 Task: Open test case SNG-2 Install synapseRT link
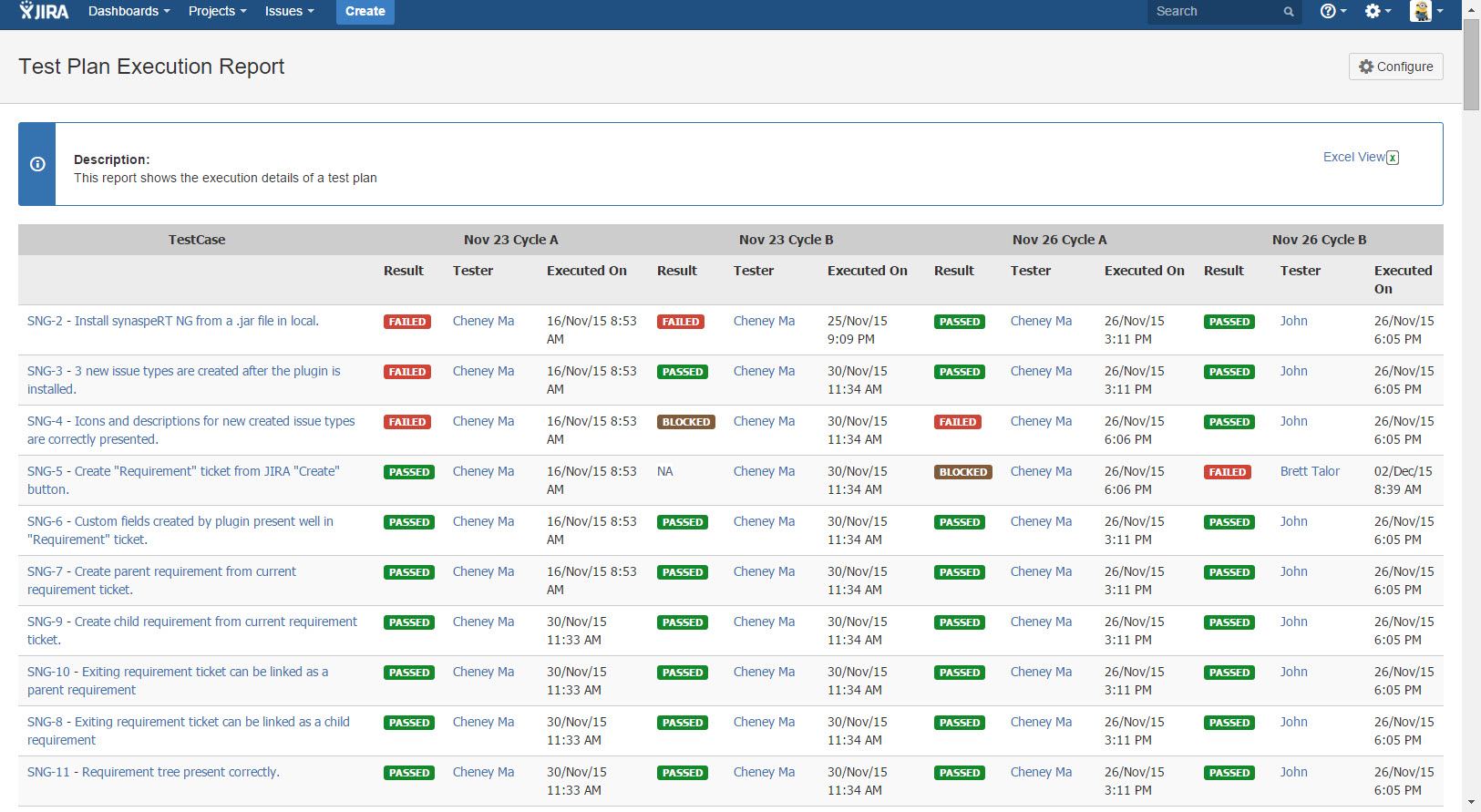coord(173,321)
